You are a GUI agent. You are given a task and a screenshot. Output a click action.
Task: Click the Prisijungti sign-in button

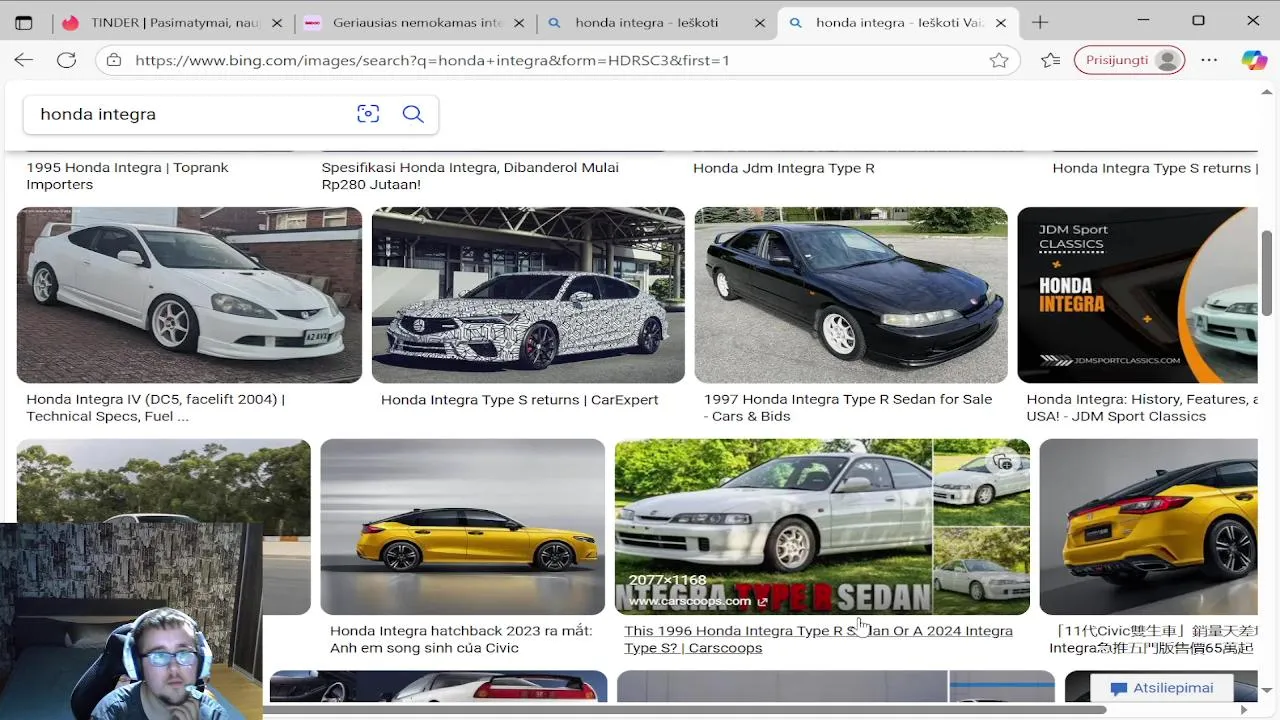[1129, 60]
